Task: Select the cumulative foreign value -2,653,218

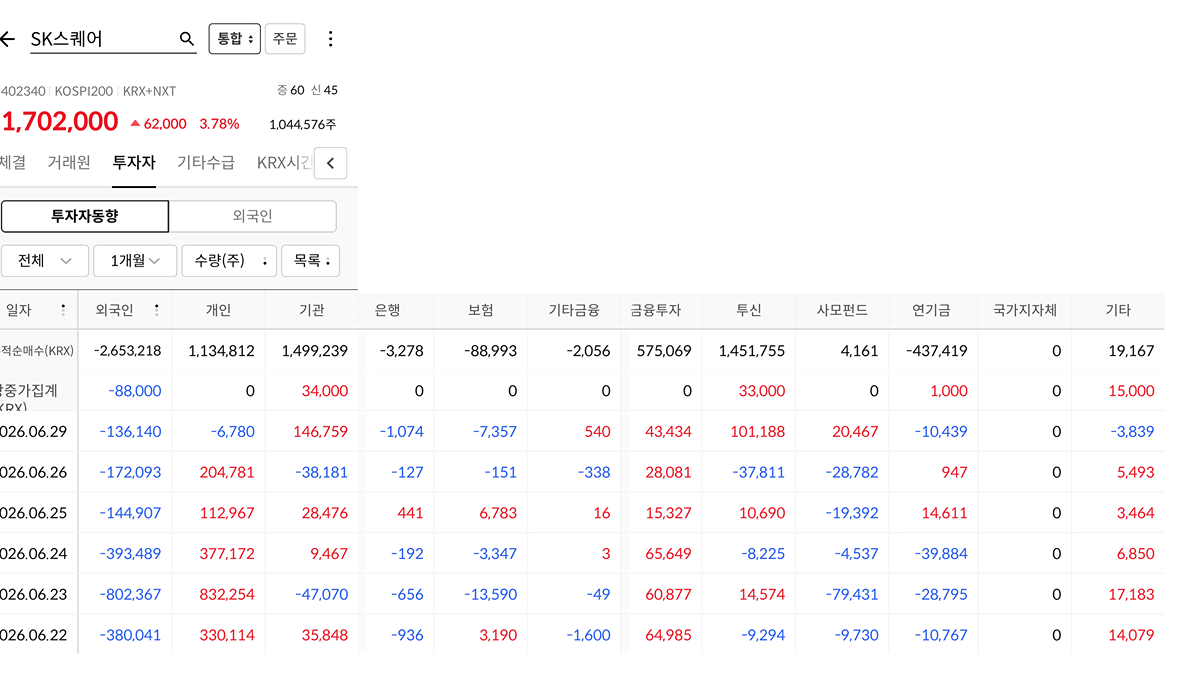Action: click(x=127, y=351)
